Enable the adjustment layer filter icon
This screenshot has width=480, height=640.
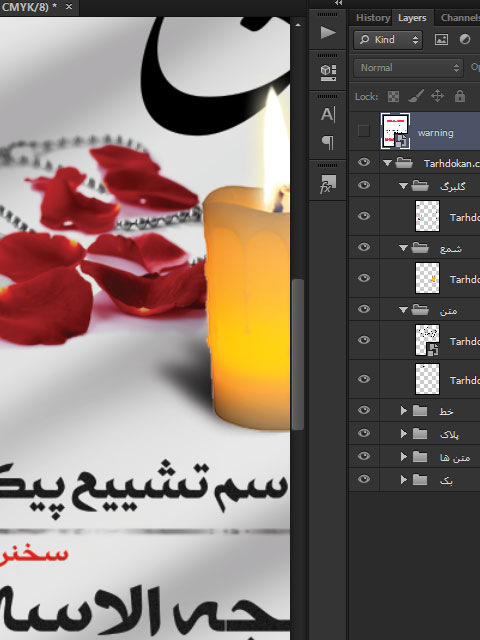pyautogui.click(x=464, y=40)
